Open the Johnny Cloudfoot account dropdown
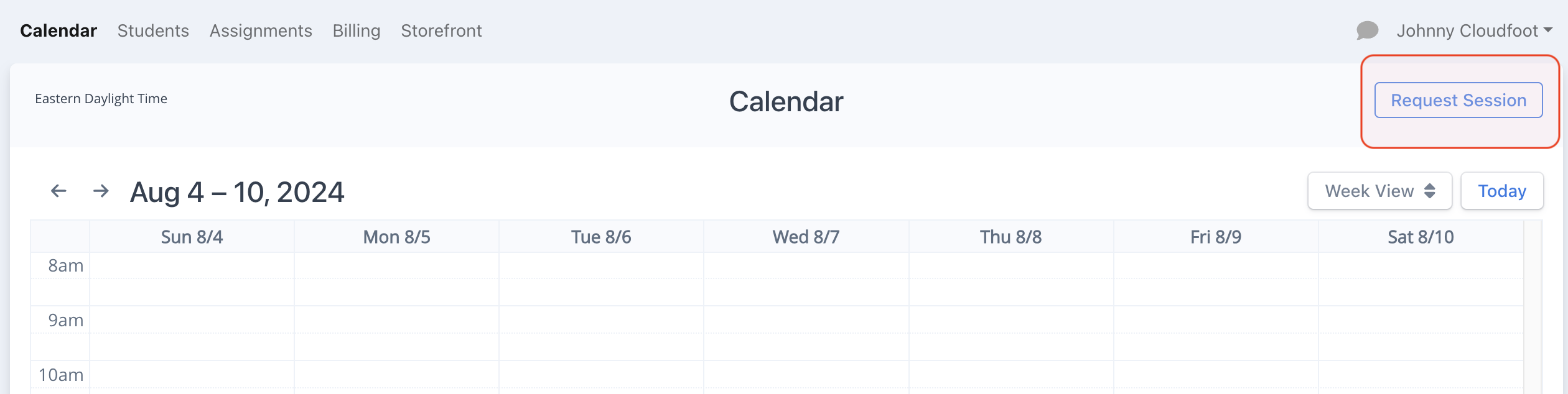The image size is (1568, 394). point(1474,30)
